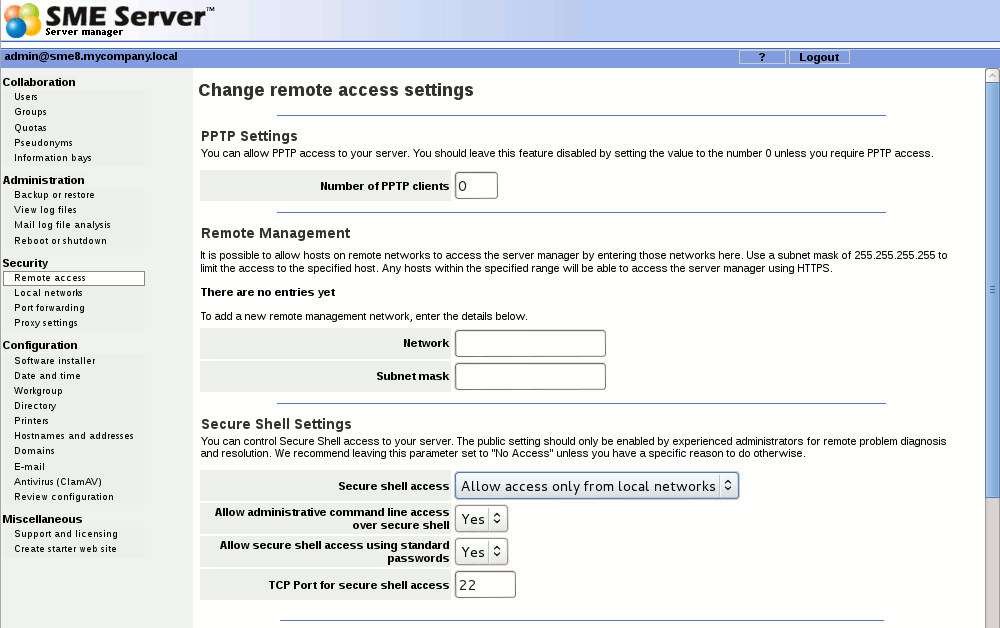Click 'There are no entries yet' text
The height and width of the screenshot is (628, 1000).
click(x=268, y=293)
